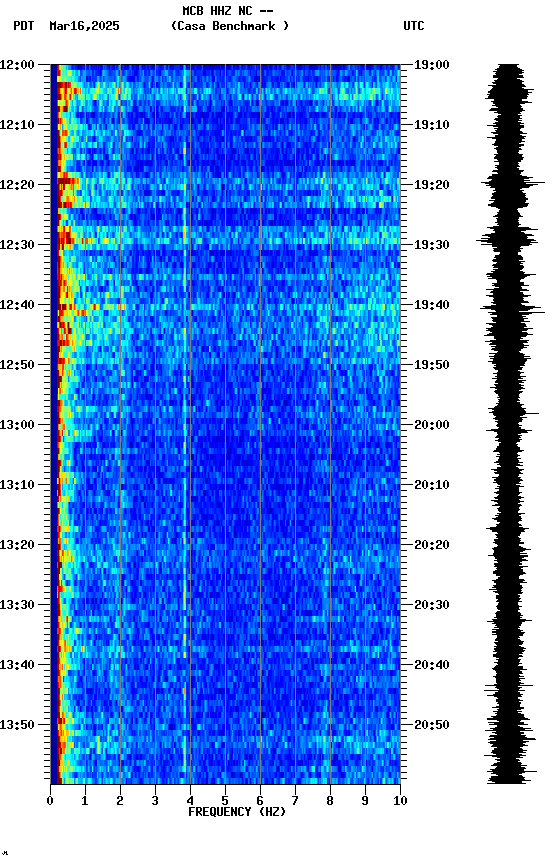The image size is (552, 864).
Task: Click the 5 Hz frequency axis tick label
Action: point(225,801)
